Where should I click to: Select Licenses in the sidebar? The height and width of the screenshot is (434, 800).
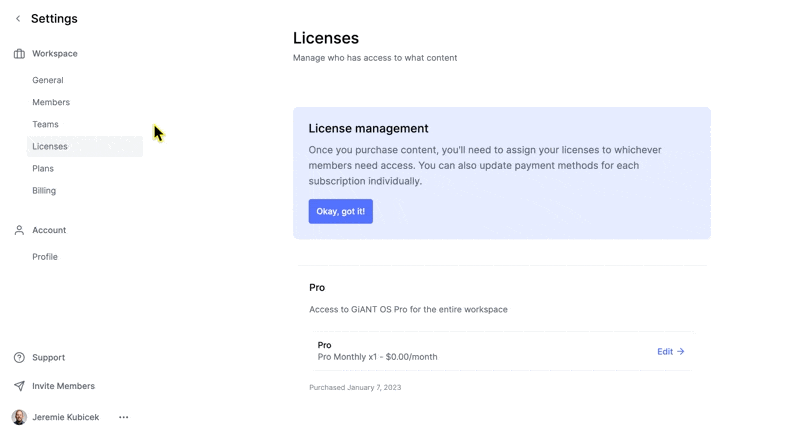click(85, 146)
